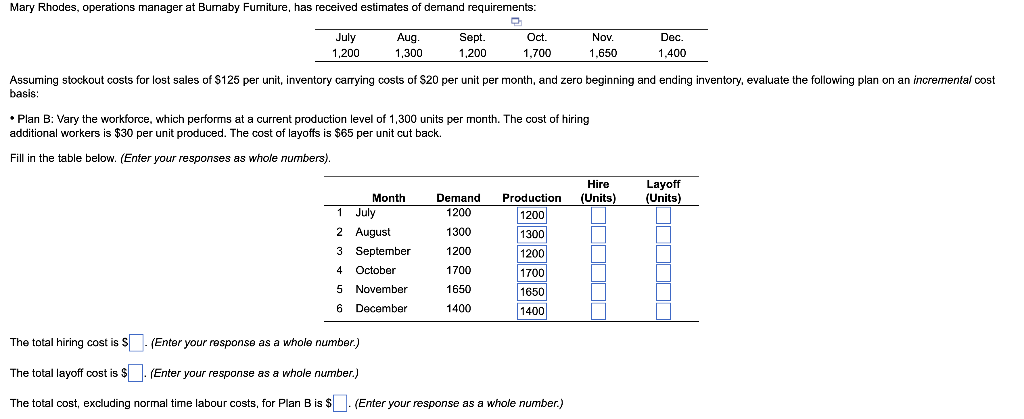This screenshot has width=1024, height=419.
Task: Select the November Layoff units input box
Action: click(664, 291)
